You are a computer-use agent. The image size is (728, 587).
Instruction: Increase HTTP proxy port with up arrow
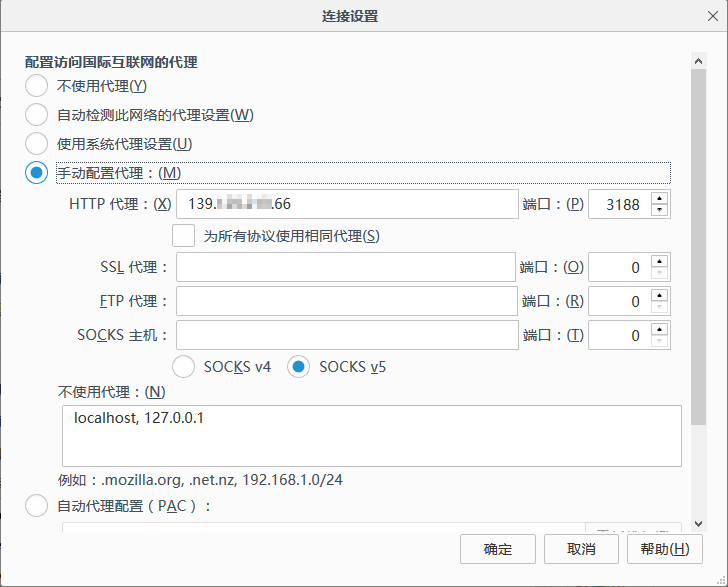pyautogui.click(x=659, y=198)
